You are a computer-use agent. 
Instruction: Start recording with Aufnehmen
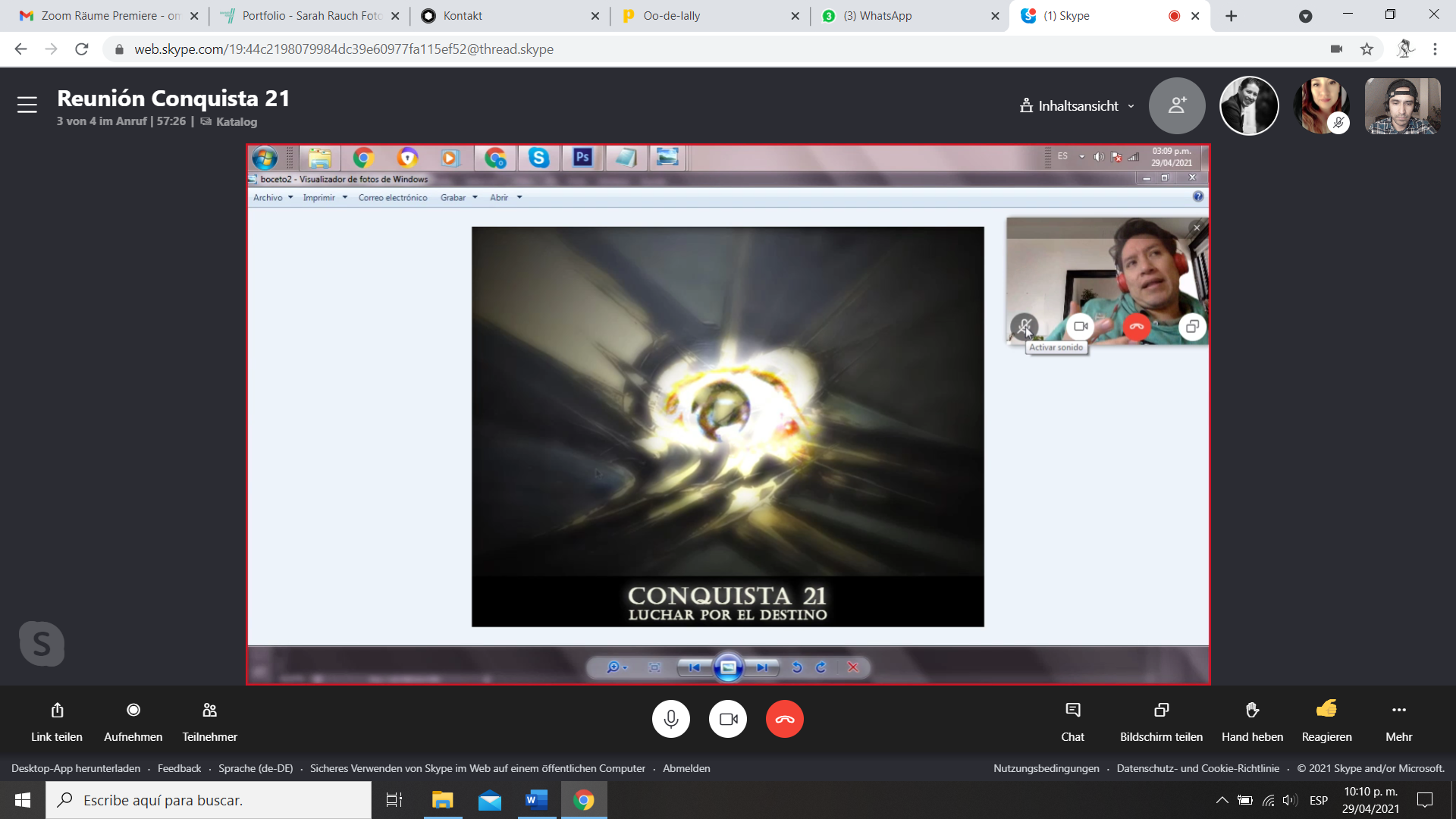click(133, 711)
